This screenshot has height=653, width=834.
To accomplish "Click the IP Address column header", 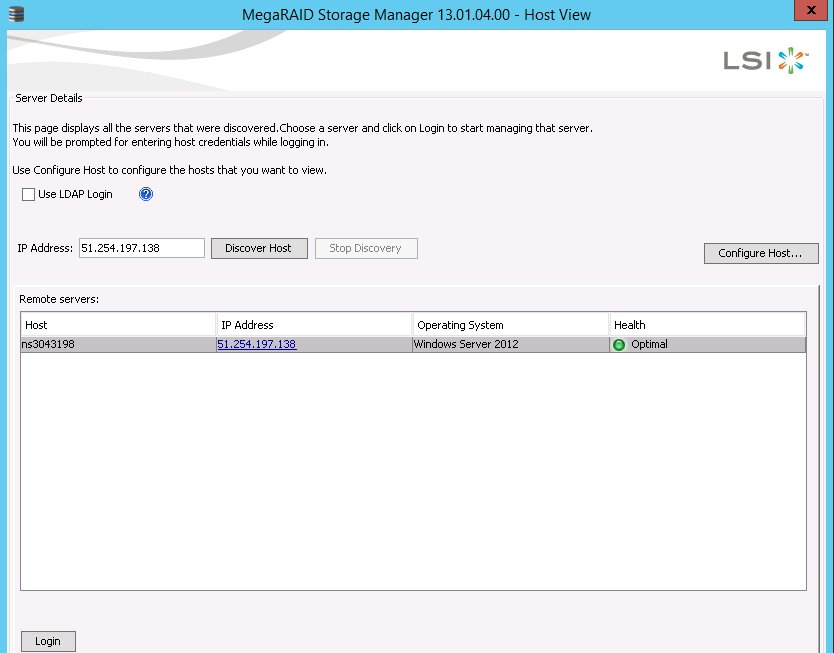I will (x=314, y=325).
